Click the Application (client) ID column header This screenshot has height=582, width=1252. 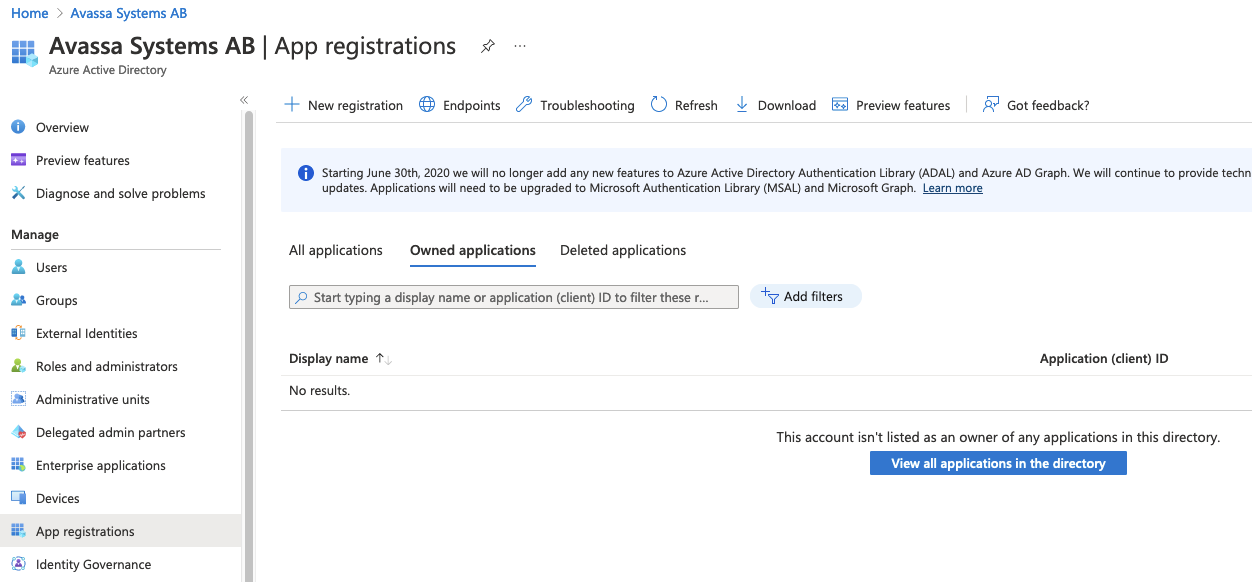tap(1104, 358)
